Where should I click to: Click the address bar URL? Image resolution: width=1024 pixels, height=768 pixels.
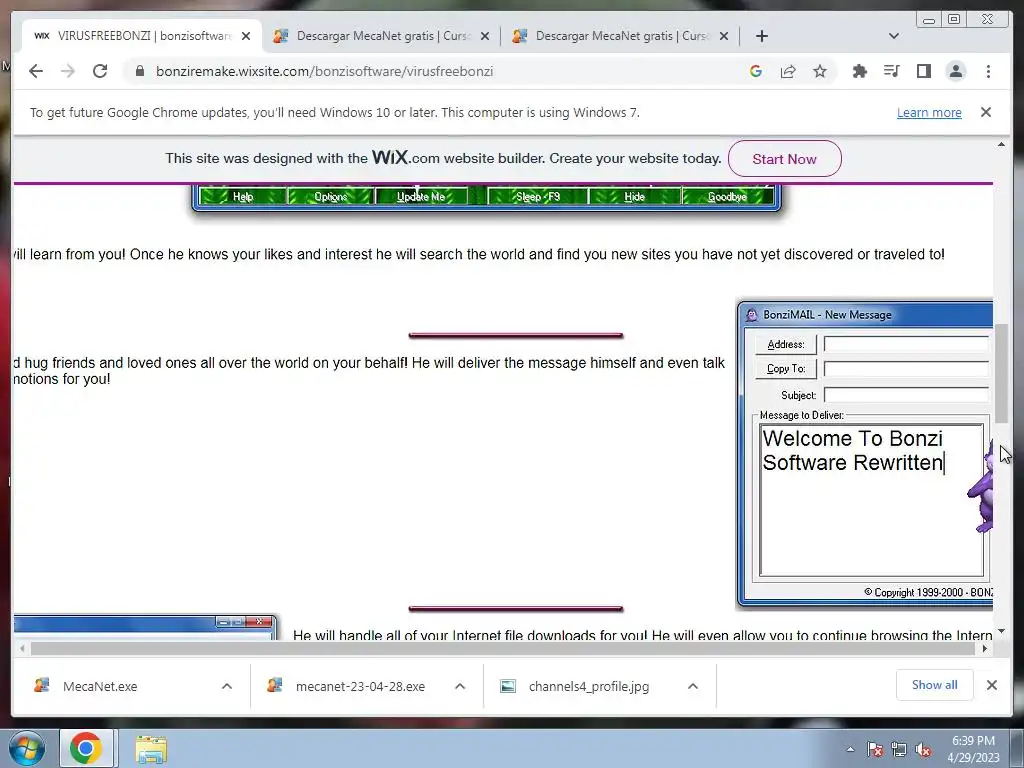click(x=324, y=71)
